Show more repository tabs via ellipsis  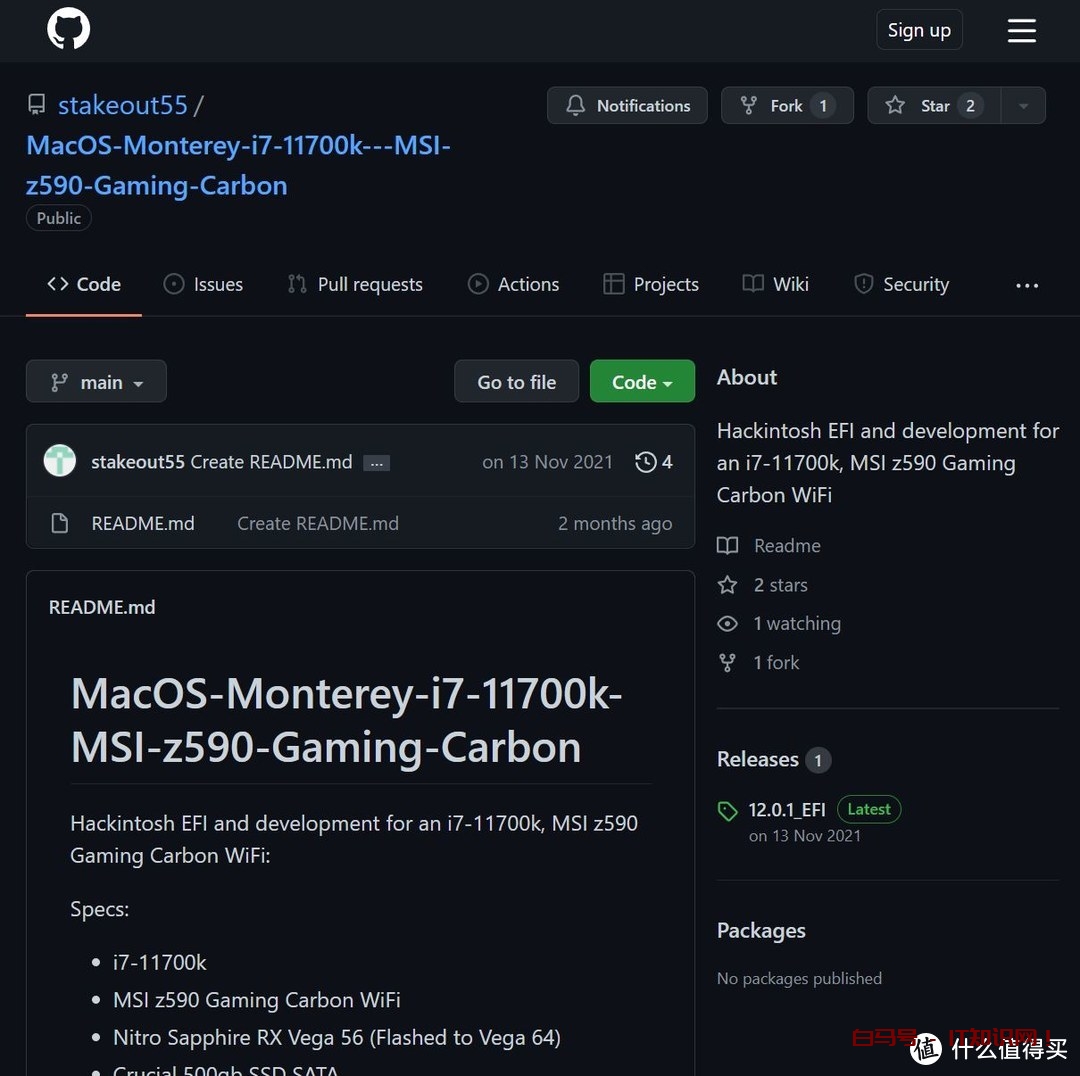1027,285
